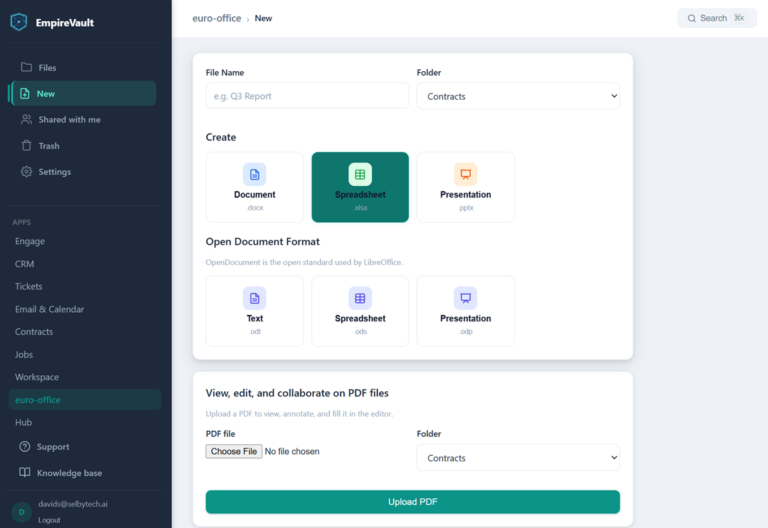Click the Presentation .odp screen icon
This screenshot has height=528, width=768.
pyautogui.click(x=465, y=298)
